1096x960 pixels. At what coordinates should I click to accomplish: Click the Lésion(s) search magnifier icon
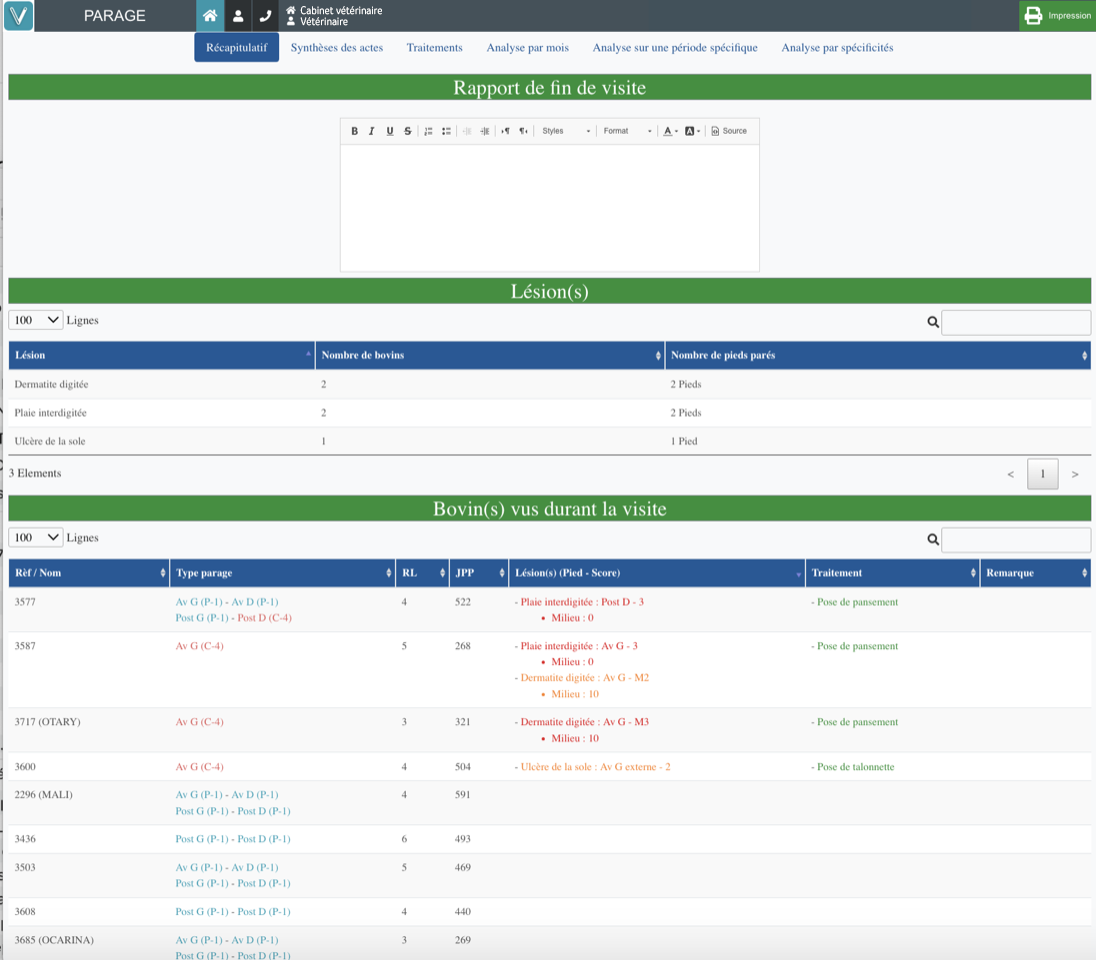pyautogui.click(x=932, y=322)
